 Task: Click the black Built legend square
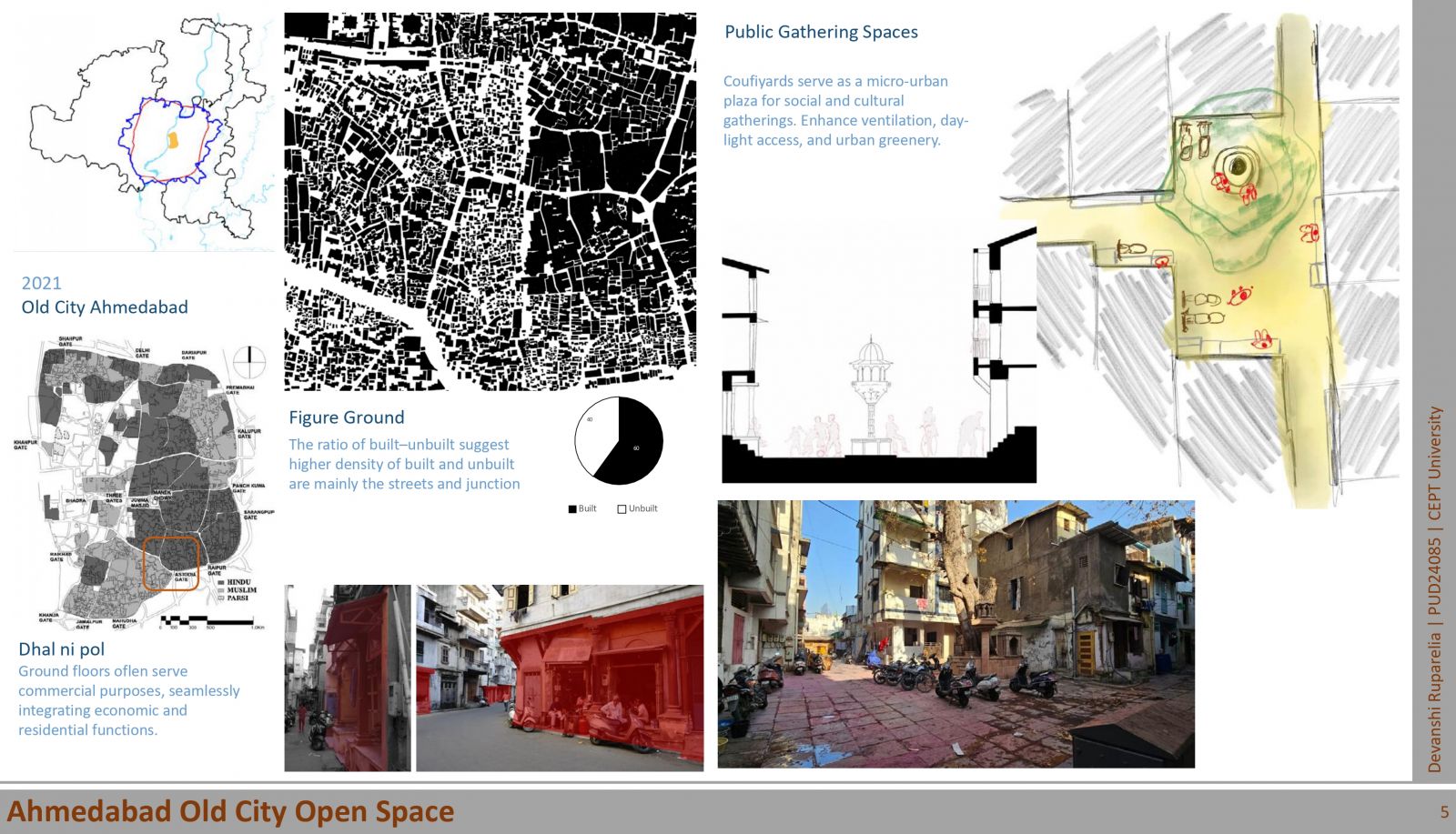(x=572, y=509)
